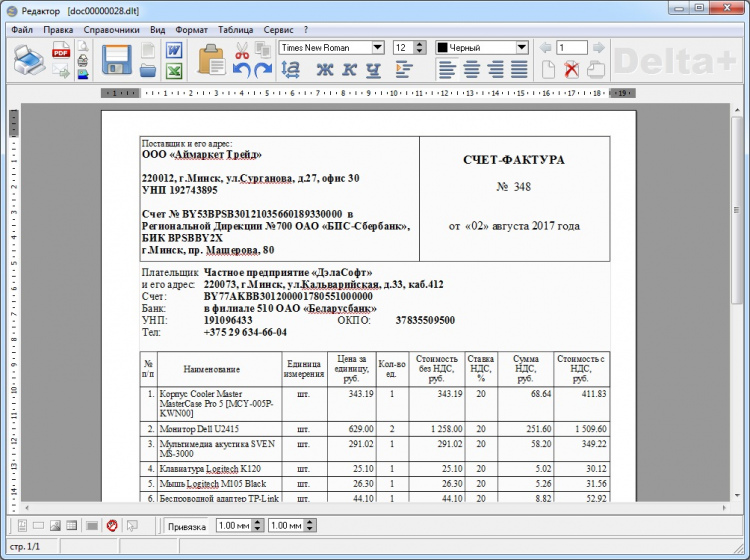This screenshot has width=750, height=560.
Task: Open Черный font color dropdown
Action: (x=522, y=47)
